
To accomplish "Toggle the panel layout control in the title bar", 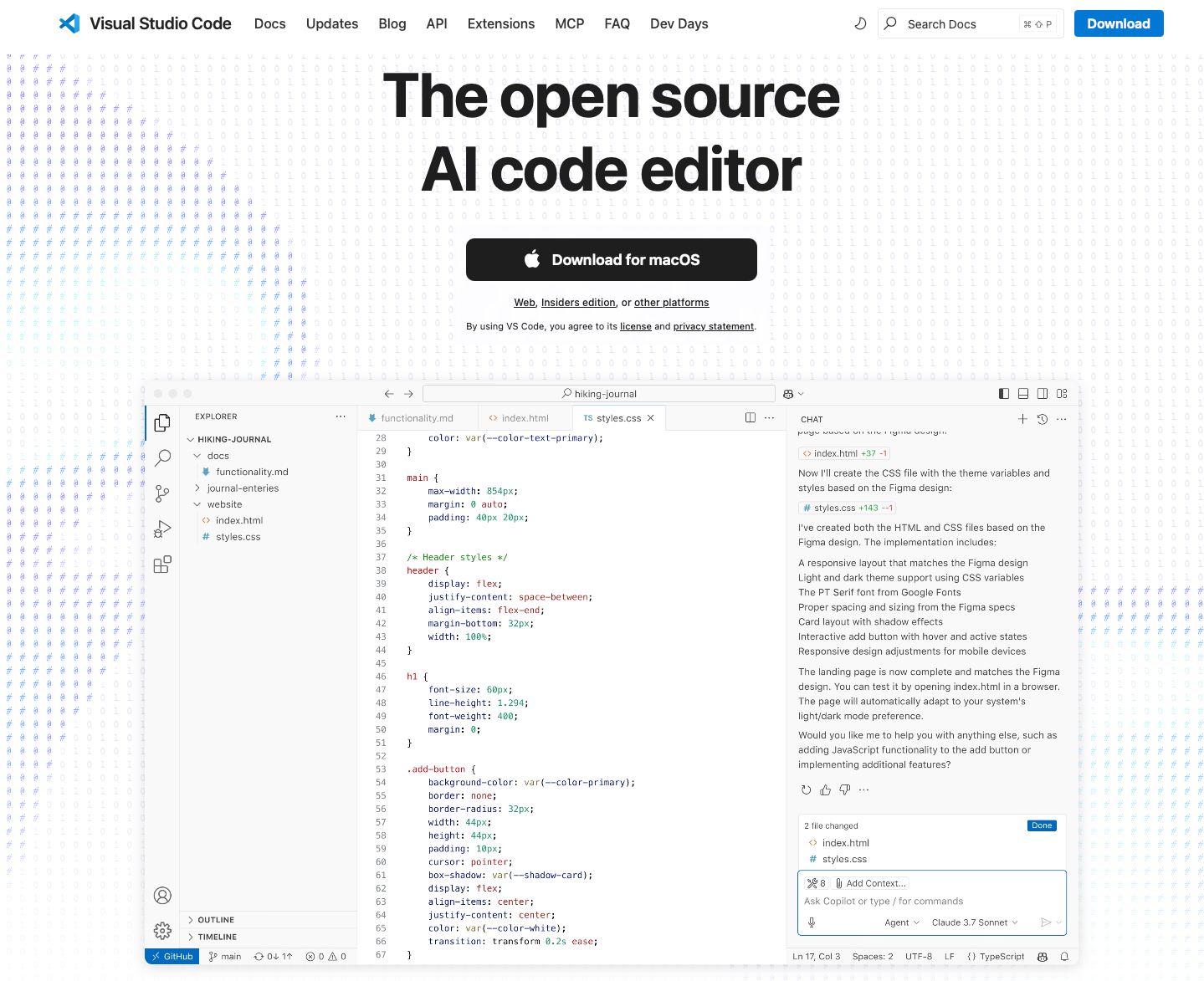I will (x=1022, y=393).
